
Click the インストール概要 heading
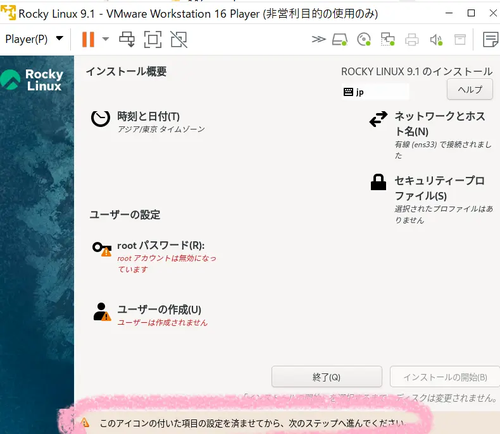(126, 71)
